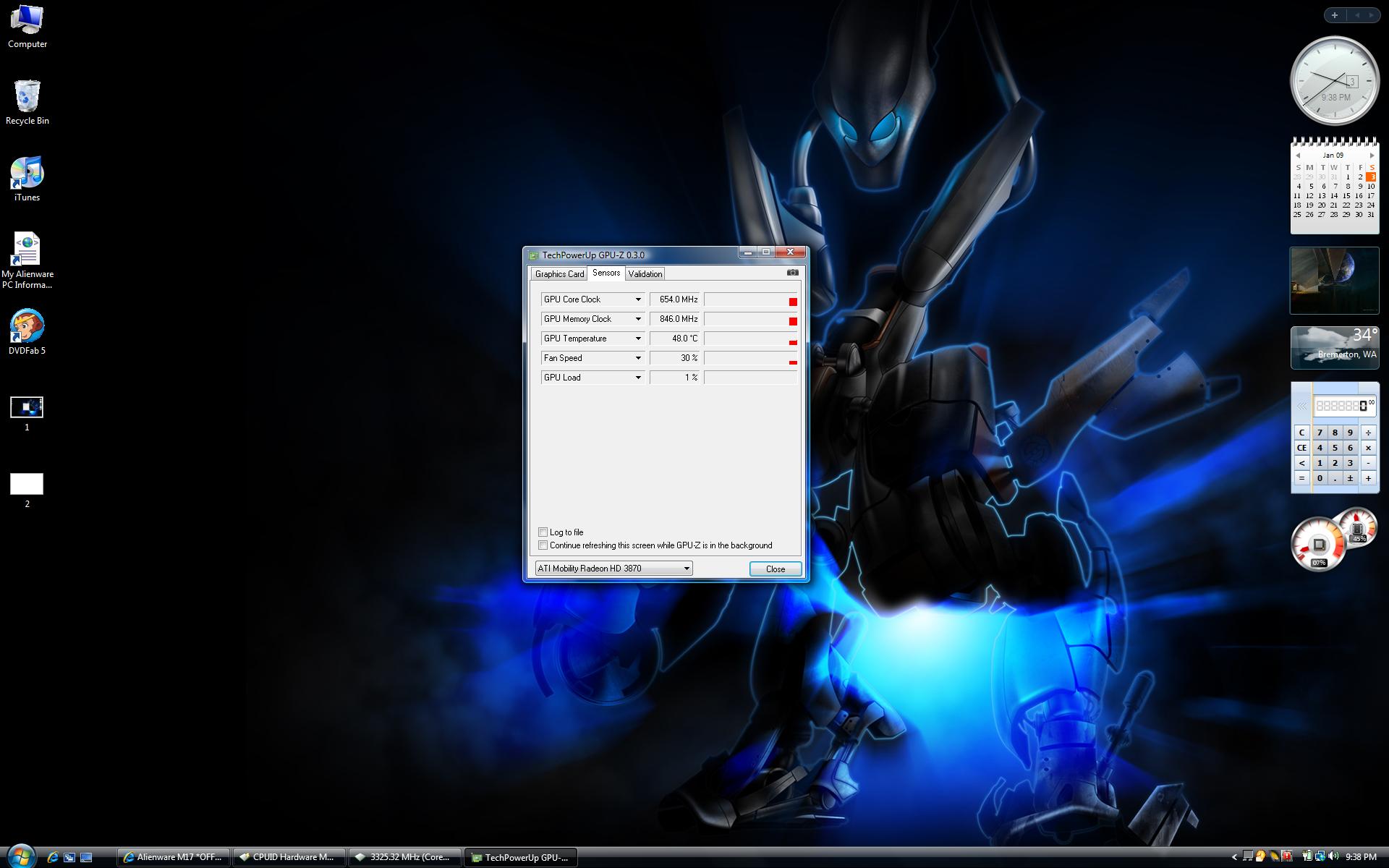The height and width of the screenshot is (868, 1389).
Task: Take a GPU-Z screenshot with camera icon
Action: click(792, 273)
